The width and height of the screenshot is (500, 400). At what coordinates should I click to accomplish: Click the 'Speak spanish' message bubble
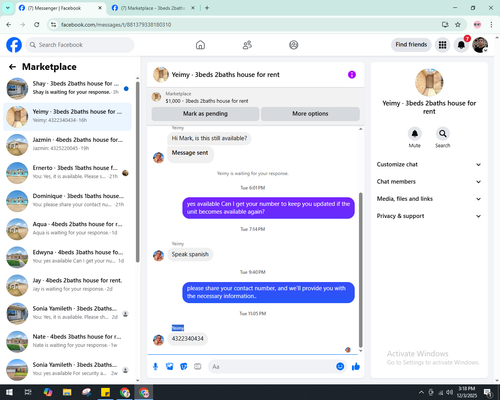(x=190, y=254)
